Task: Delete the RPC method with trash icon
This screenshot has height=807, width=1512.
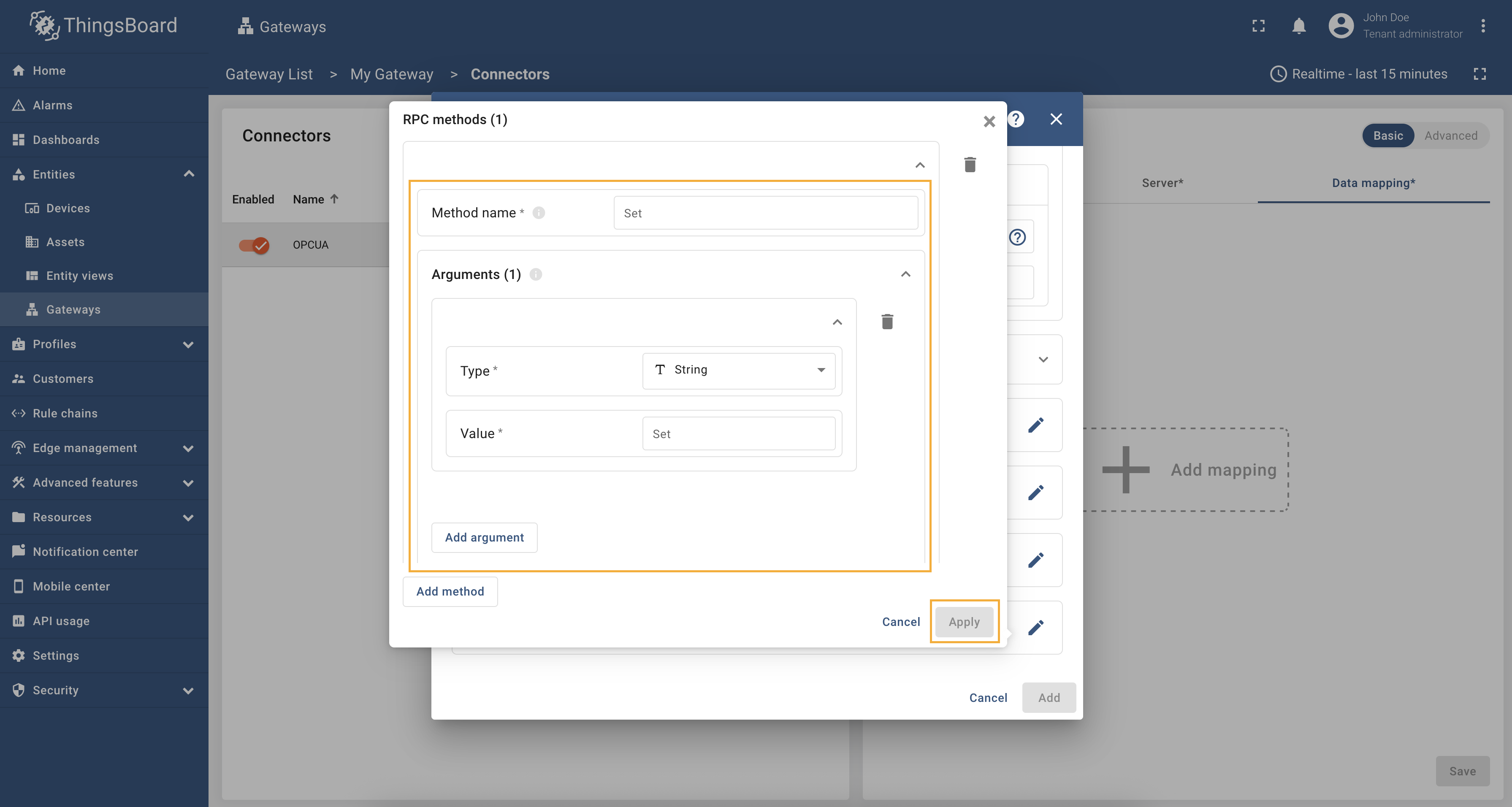Action: point(970,165)
